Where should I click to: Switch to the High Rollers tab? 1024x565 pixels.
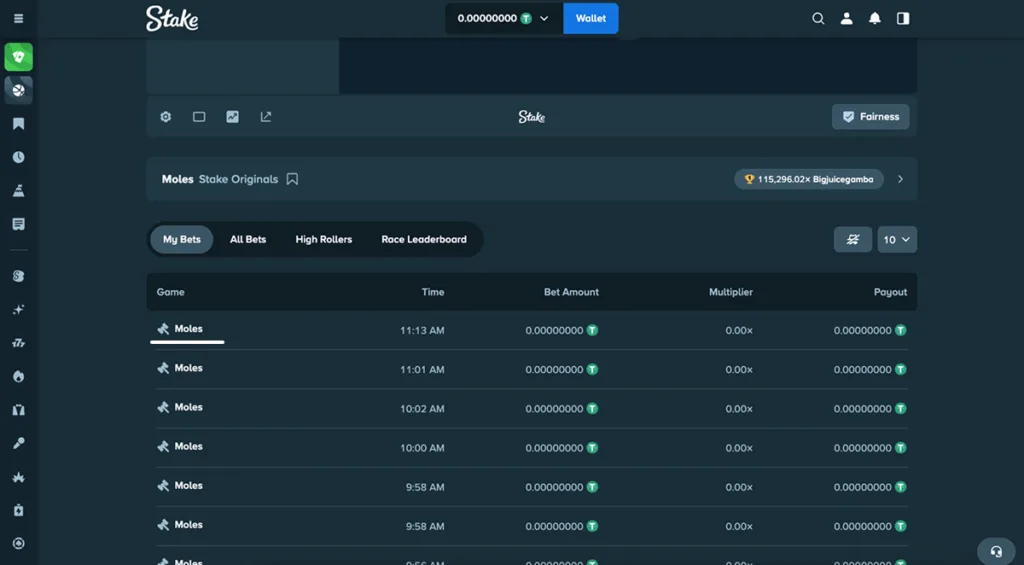[x=323, y=240]
